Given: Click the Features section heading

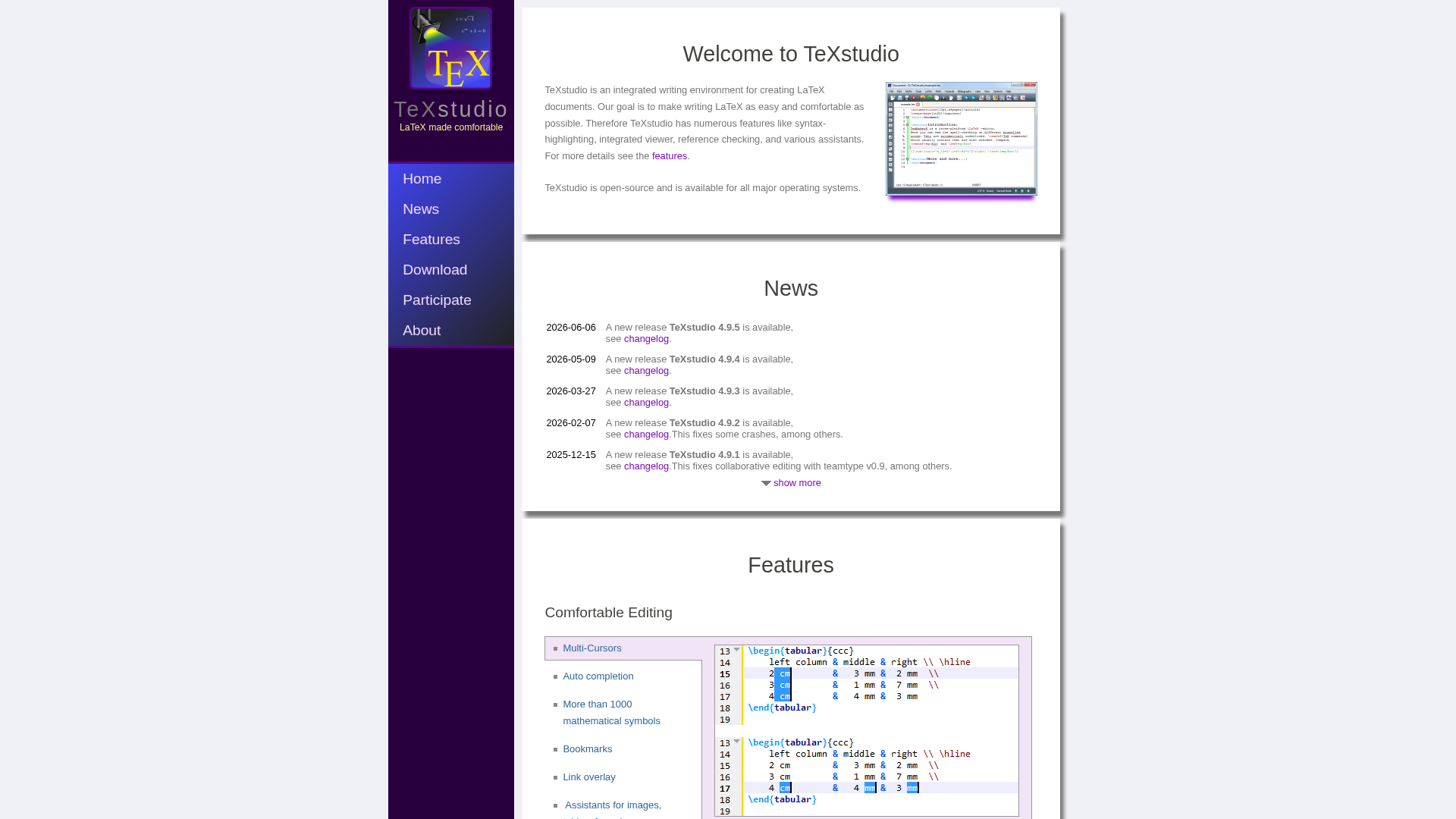Looking at the screenshot, I should 791,565.
